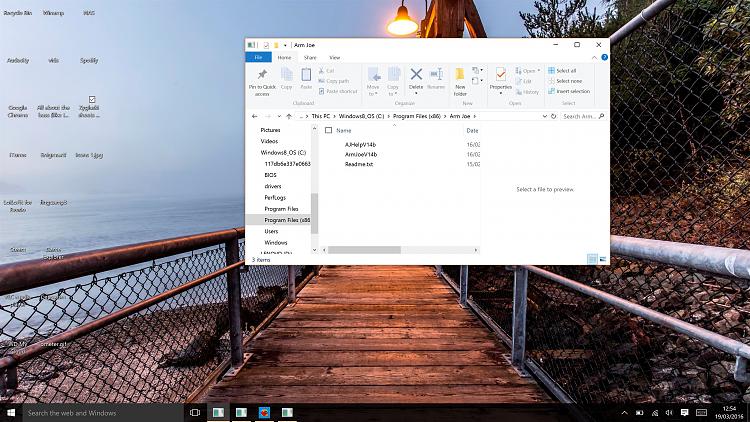Sort by the Date column header

coord(472,130)
